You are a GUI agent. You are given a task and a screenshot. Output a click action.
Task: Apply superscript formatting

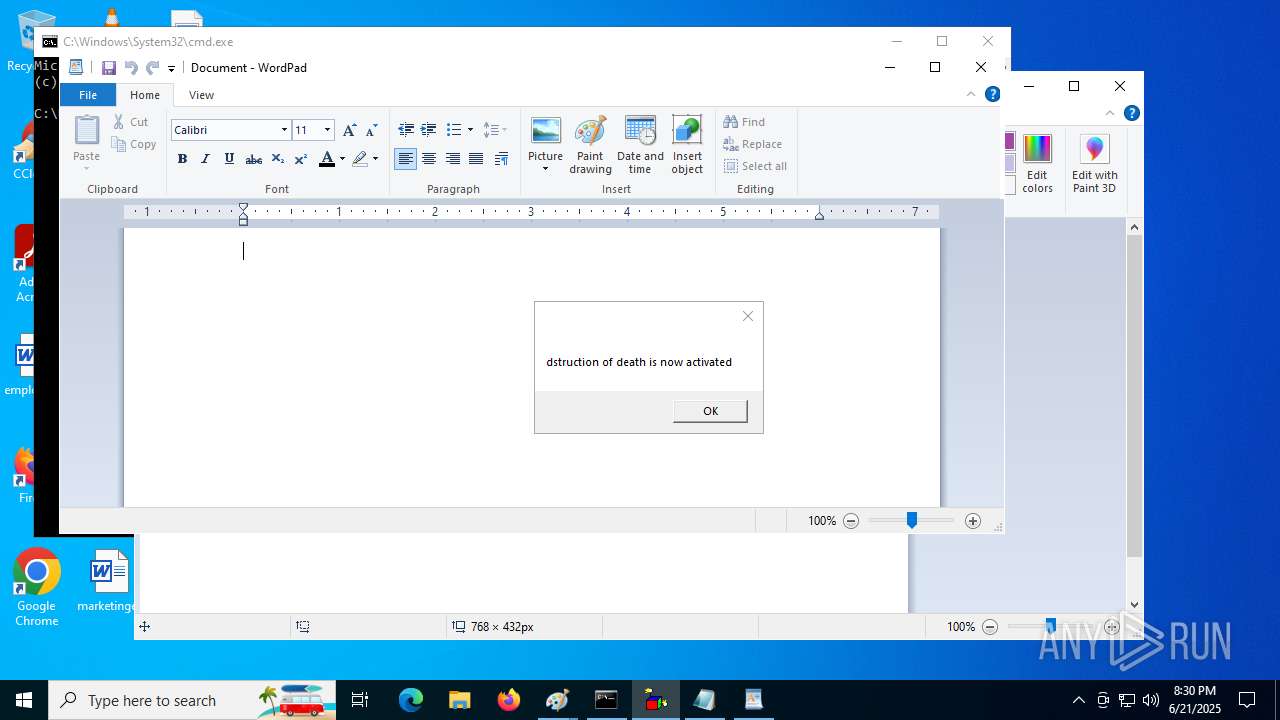(301, 159)
